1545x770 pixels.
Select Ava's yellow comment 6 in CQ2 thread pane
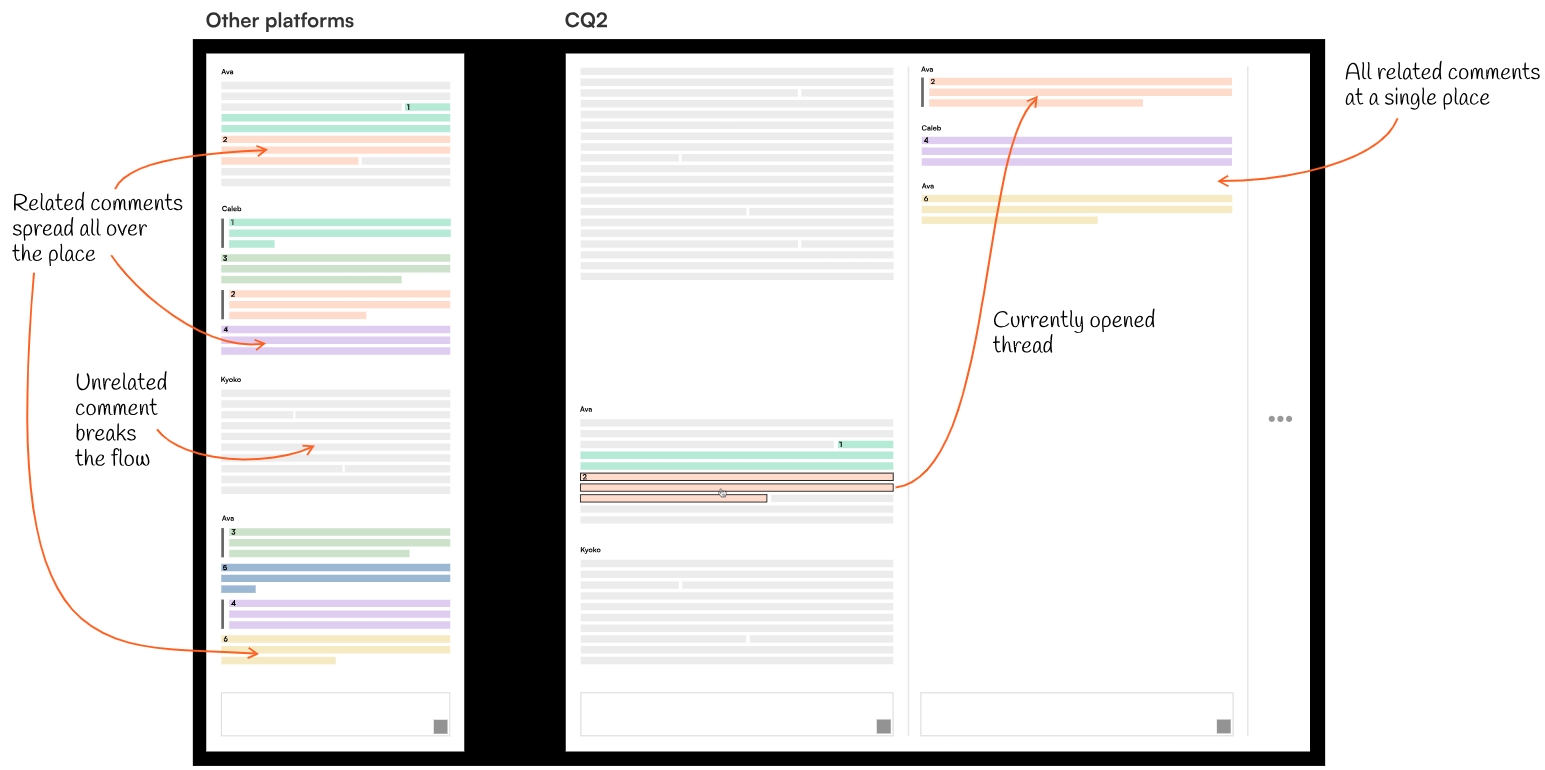click(1076, 209)
